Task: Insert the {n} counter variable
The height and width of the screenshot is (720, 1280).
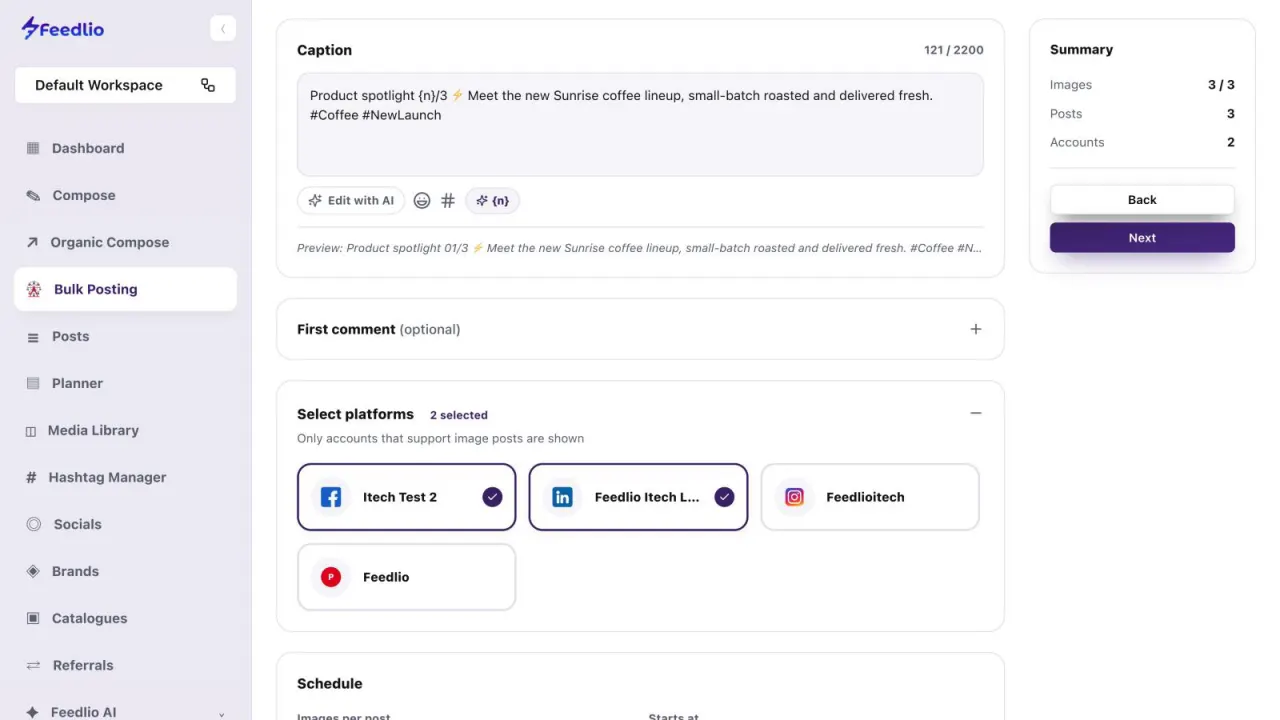Action: [492, 201]
